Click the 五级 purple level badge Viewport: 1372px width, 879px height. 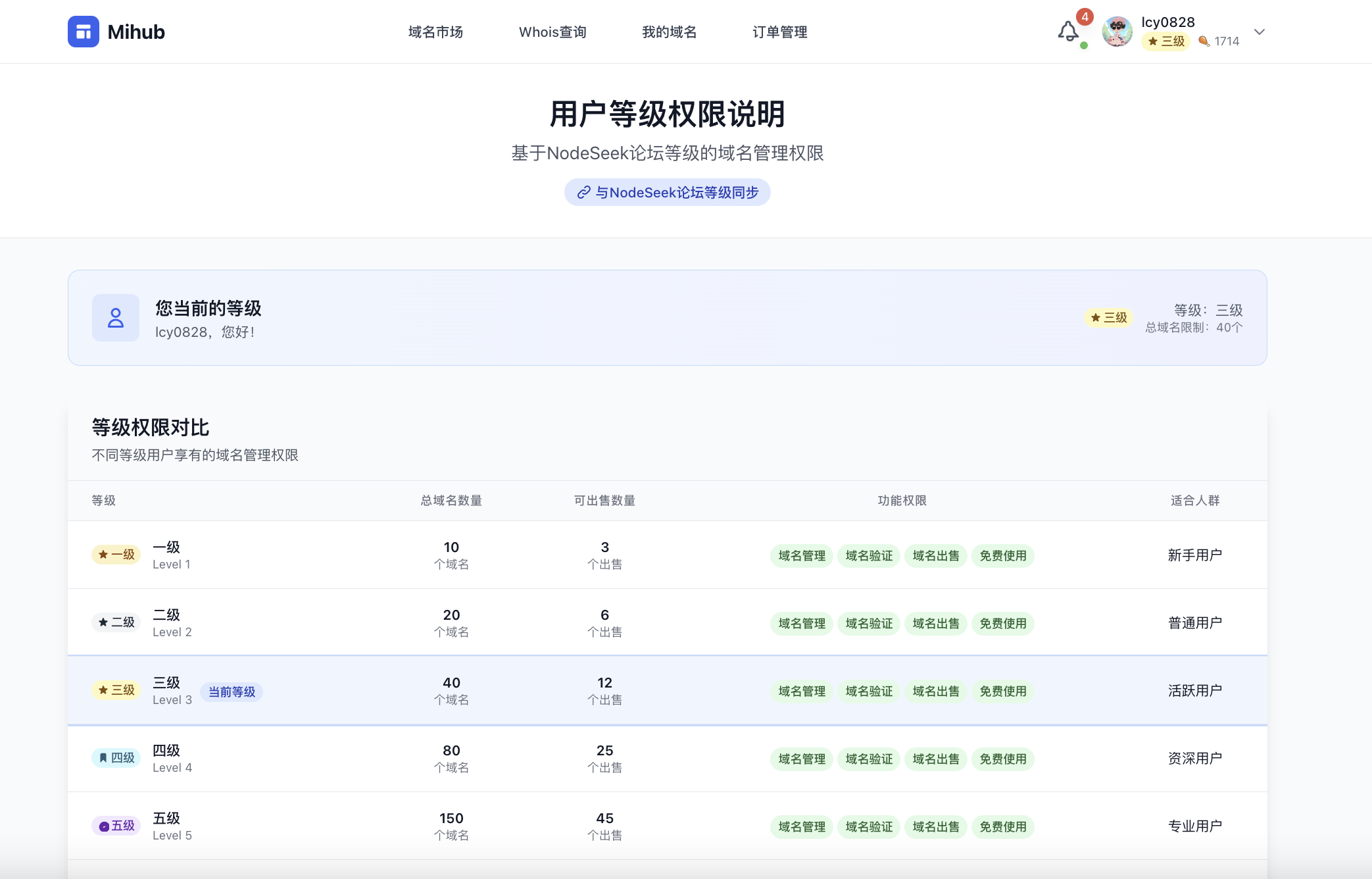click(116, 826)
